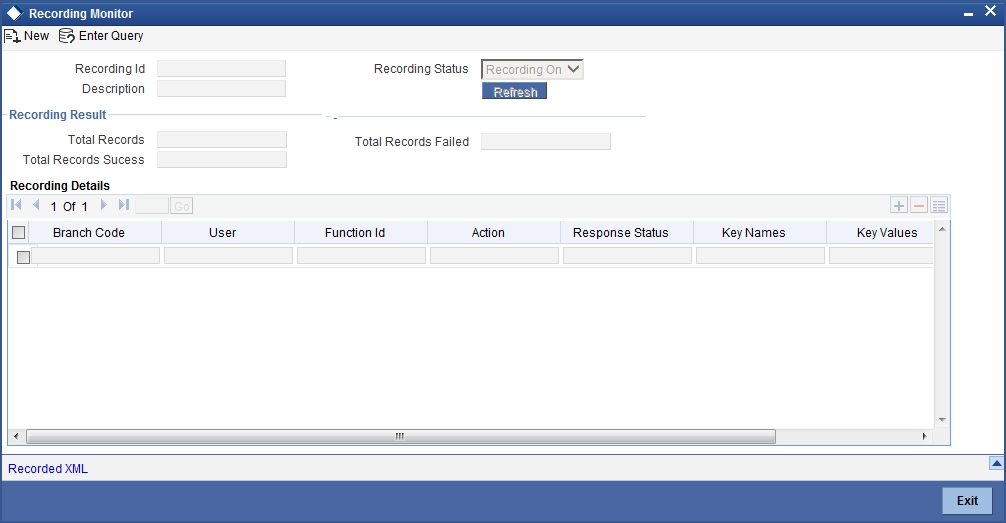Click the Response Status cell in first row
Viewport: 1006px width, 523px height.
(627, 256)
